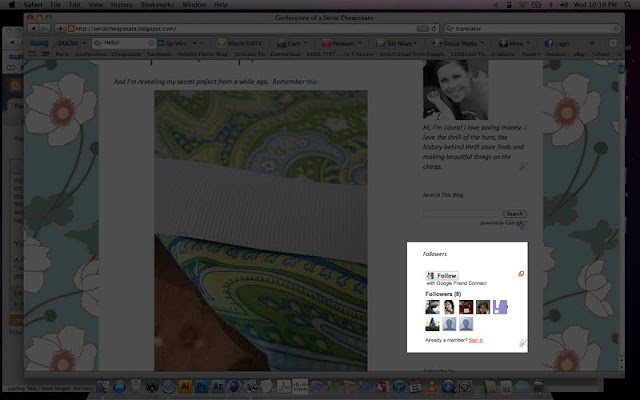Click the Facebook Login toolbar icon

pyautogui.click(x=557, y=43)
